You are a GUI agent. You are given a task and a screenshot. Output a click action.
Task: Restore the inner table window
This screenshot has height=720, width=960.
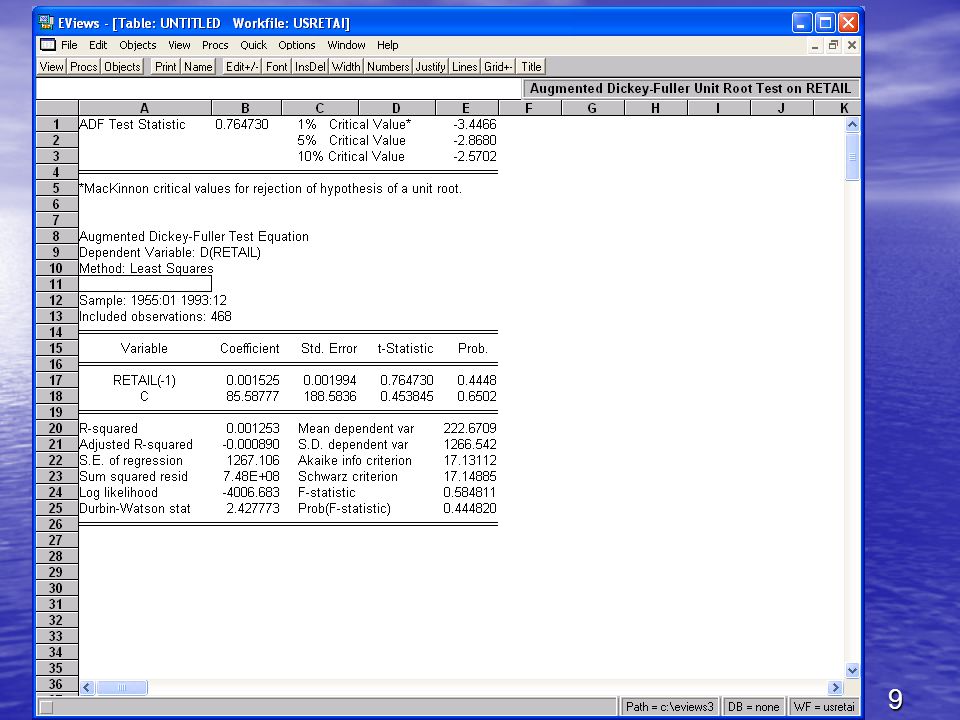[x=833, y=45]
